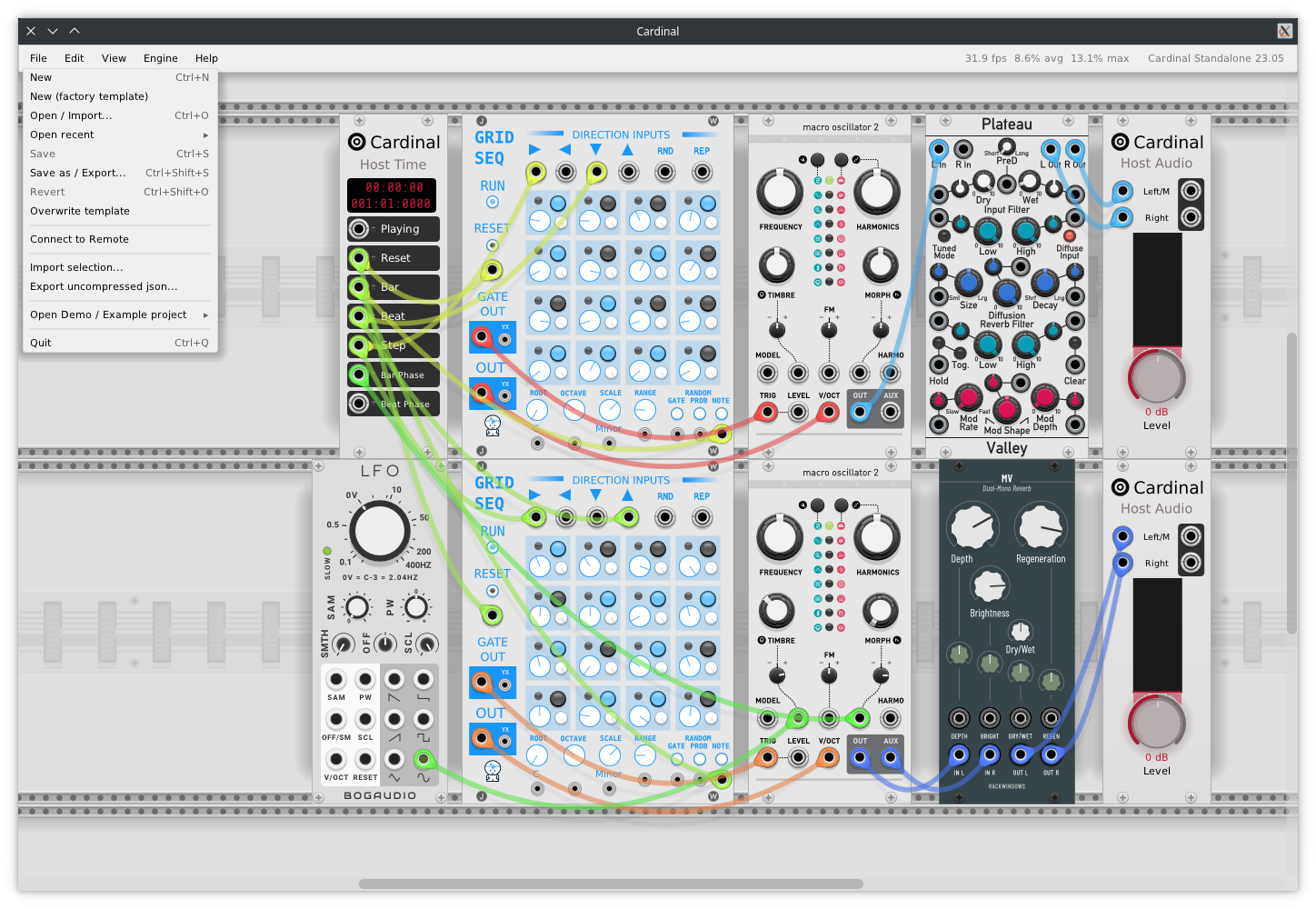The width and height of the screenshot is (1316, 909).
Task: Click the Host Time clock display
Action: pyautogui.click(x=392, y=195)
